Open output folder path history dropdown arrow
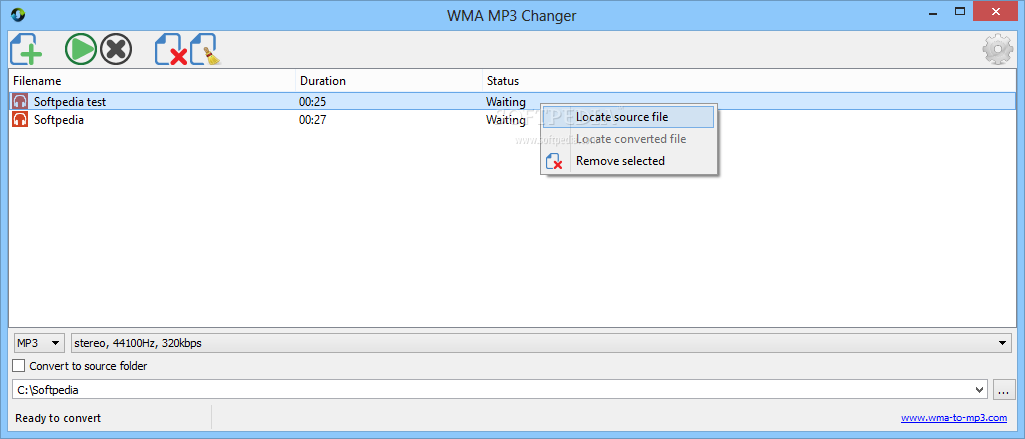 [979, 390]
